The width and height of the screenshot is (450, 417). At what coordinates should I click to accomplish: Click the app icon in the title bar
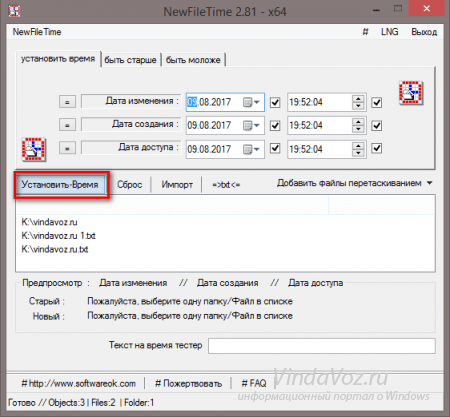tap(14, 12)
